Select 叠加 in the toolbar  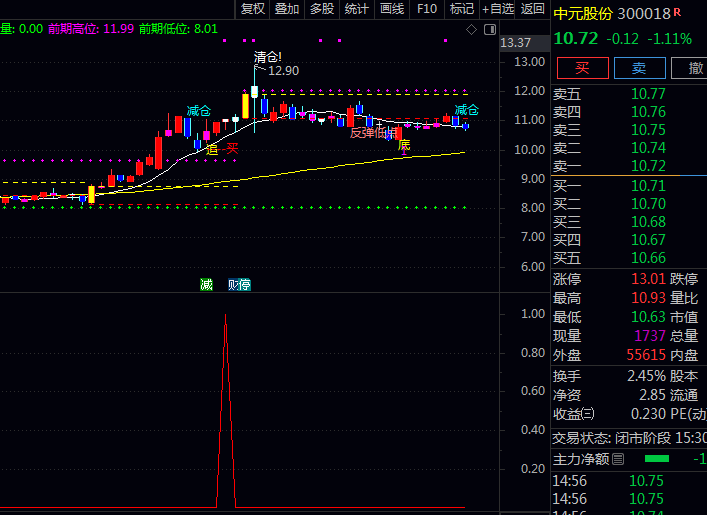pos(287,9)
